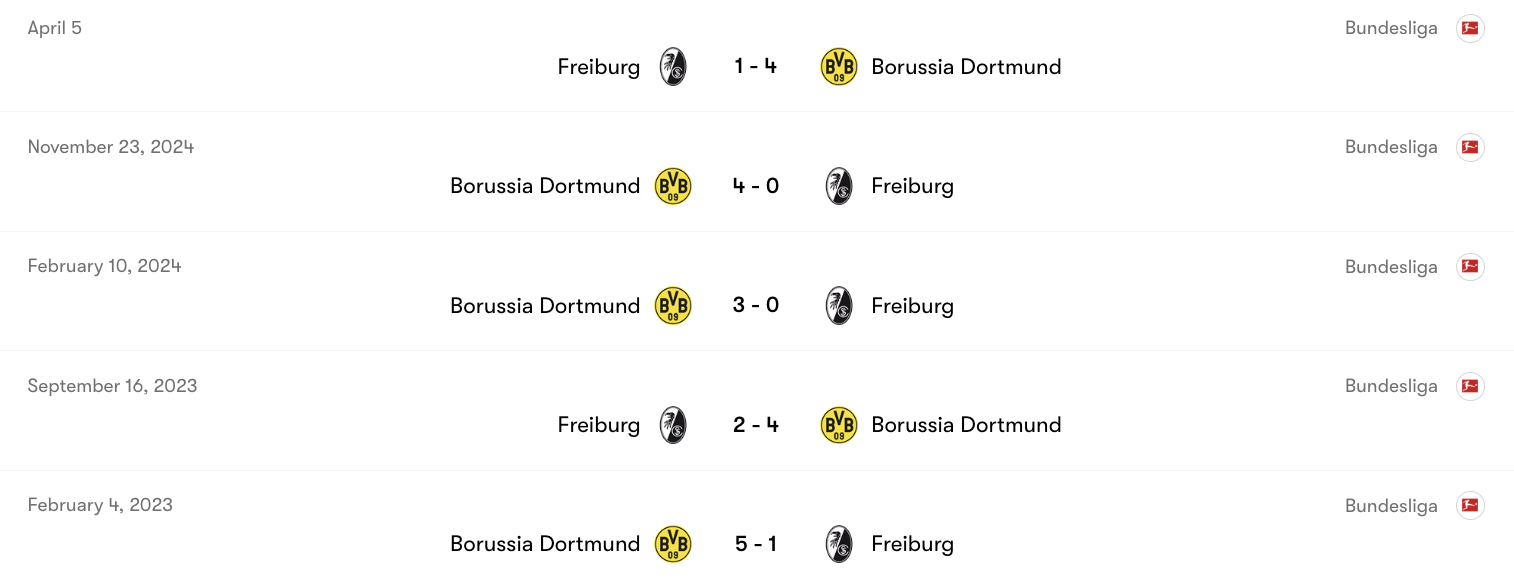Image resolution: width=1514 pixels, height=582 pixels.
Task: Click the BVB logo in the September 16 match
Action: 839,425
